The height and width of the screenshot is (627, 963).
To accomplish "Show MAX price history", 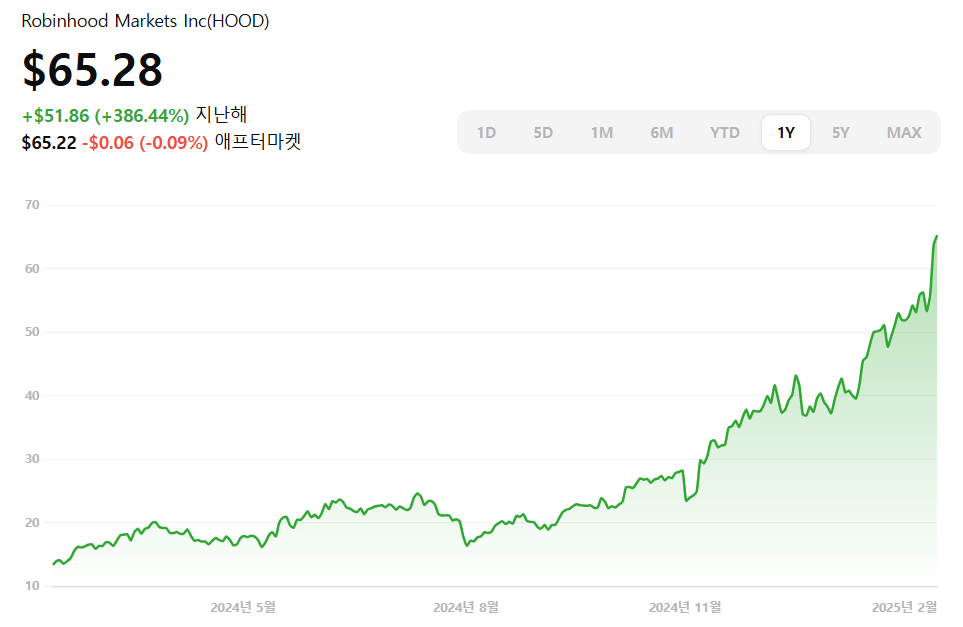I will (903, 133).
